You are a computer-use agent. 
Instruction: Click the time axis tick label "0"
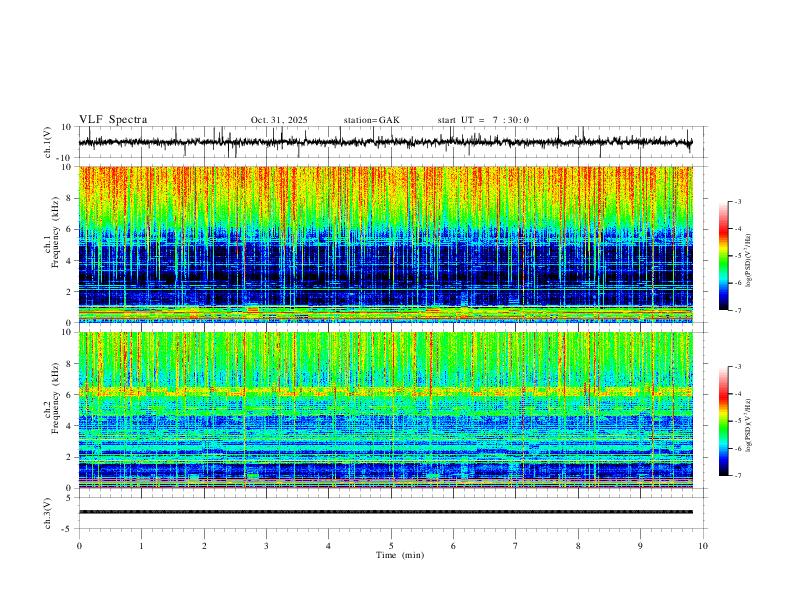click(x=79, y=546)
